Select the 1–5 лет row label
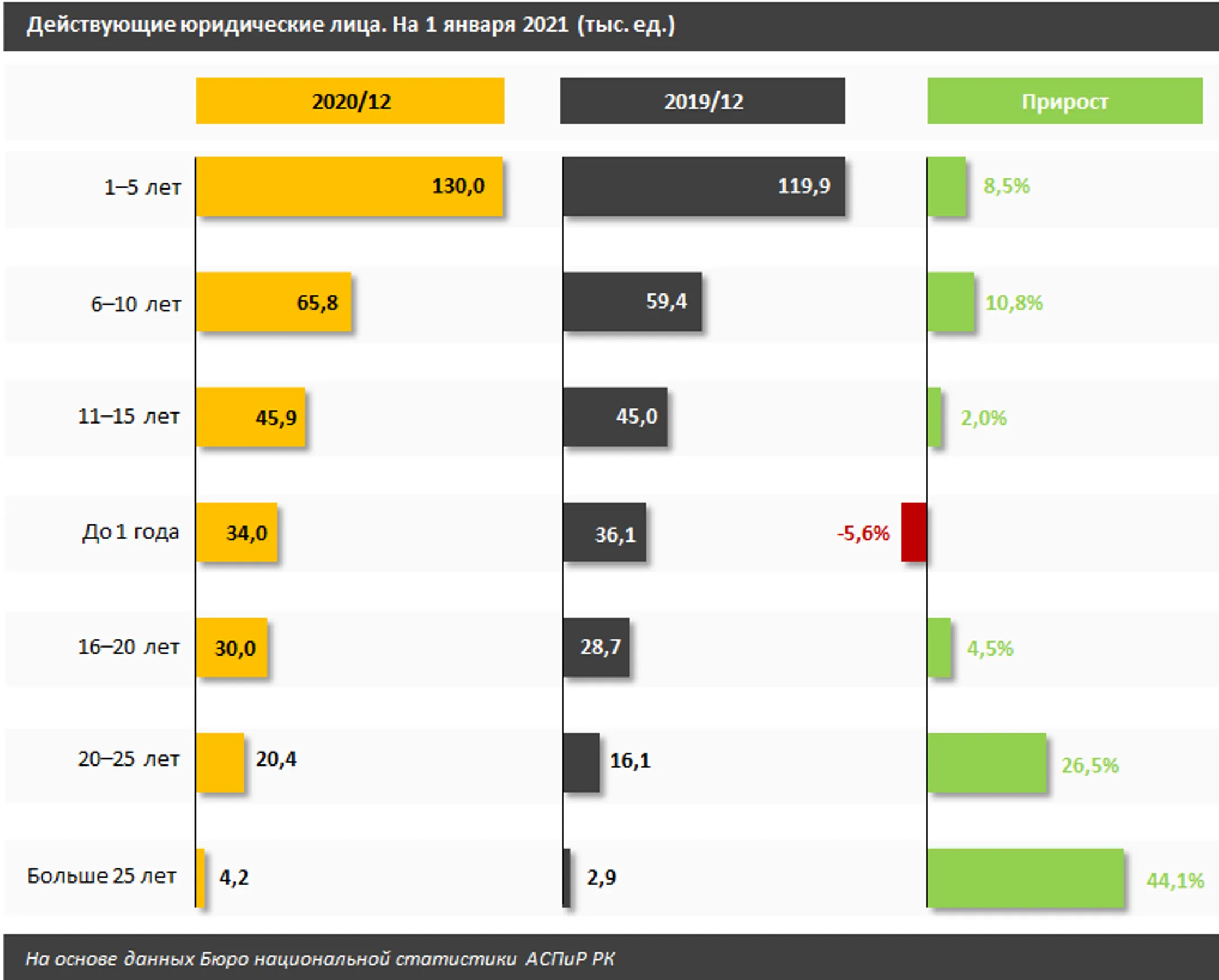1219x980 pixels. tap(142, 187)
